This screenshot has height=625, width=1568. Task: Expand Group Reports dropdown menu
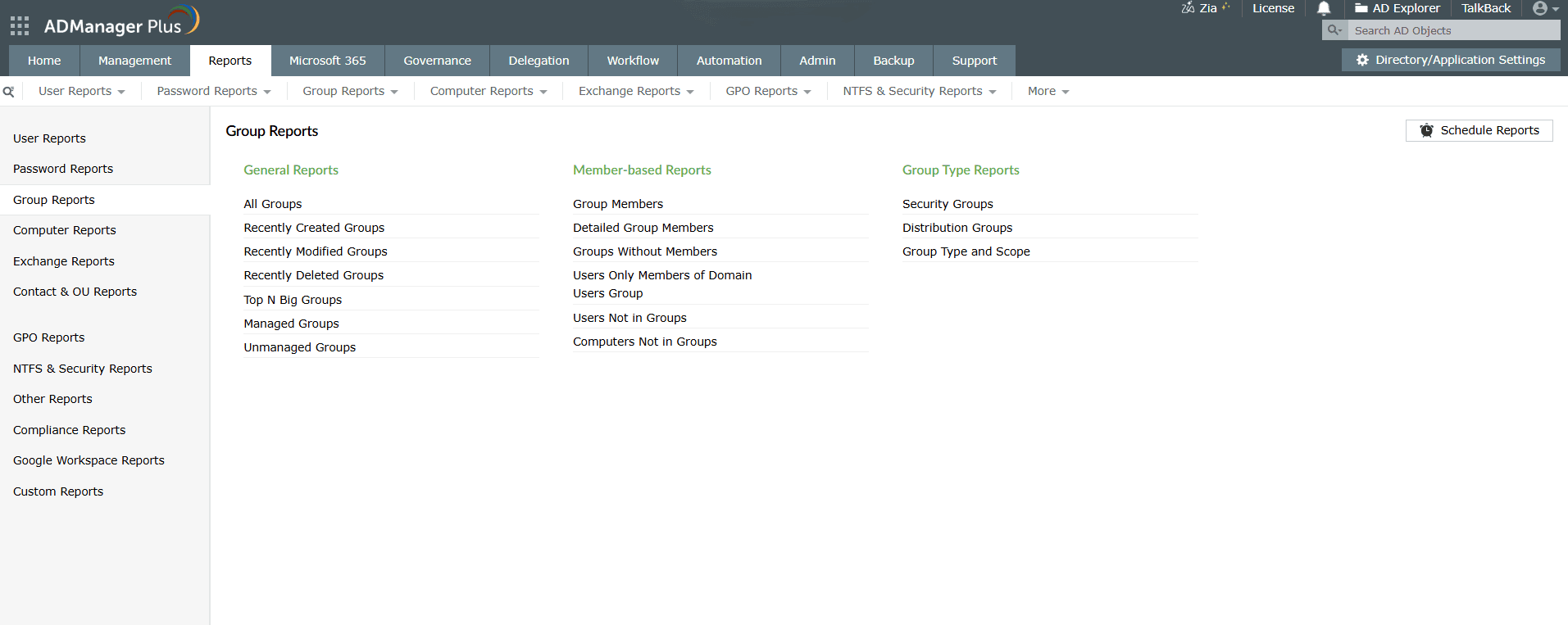click(350, 91)
